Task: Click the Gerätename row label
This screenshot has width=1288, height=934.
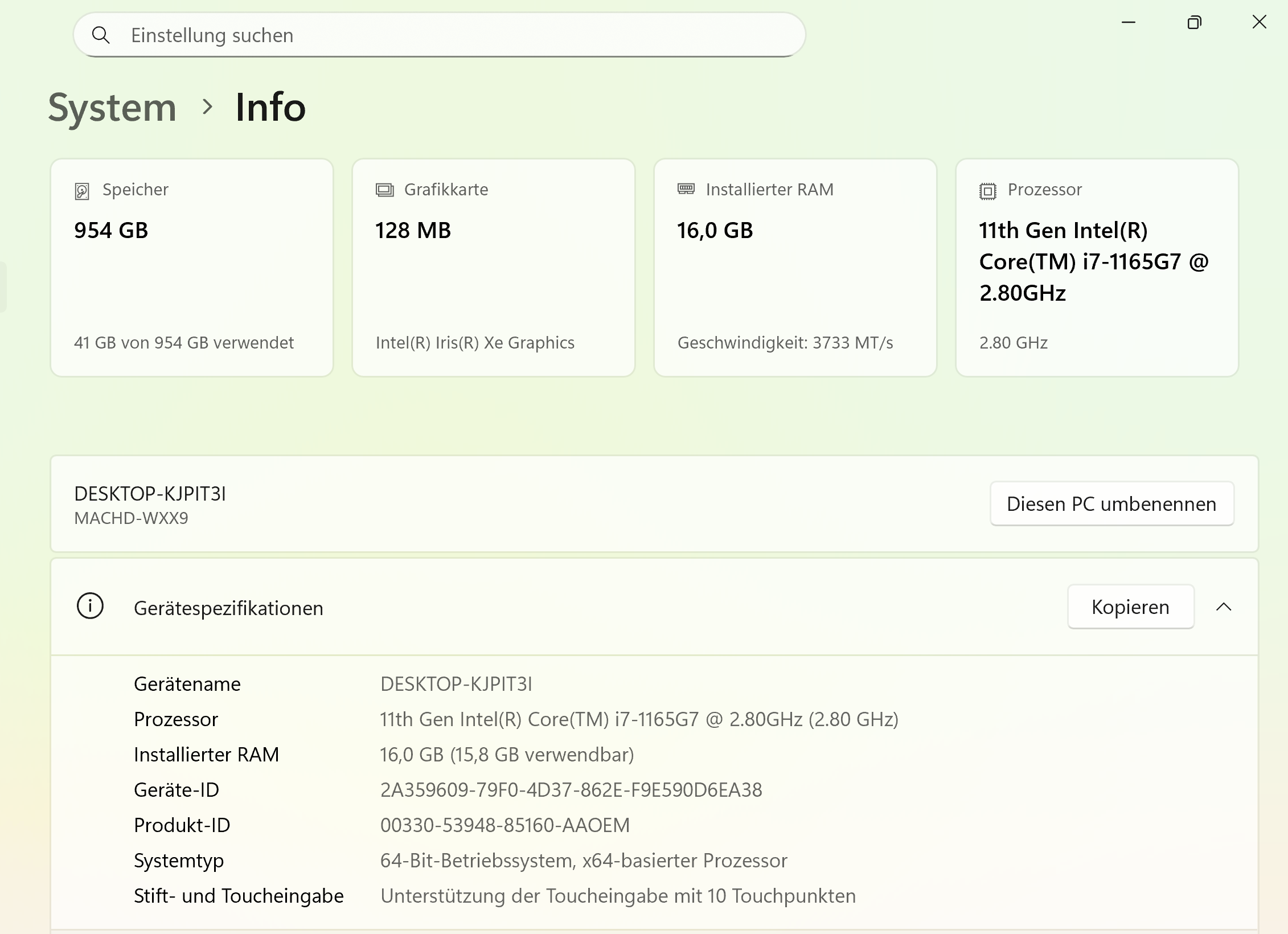Action: click(187, 684)
